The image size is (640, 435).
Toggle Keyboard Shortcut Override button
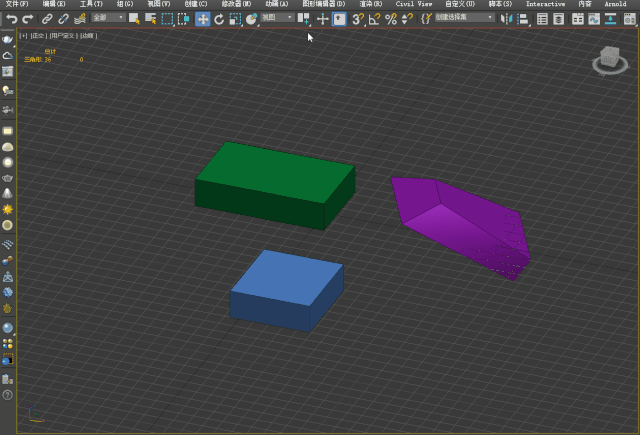339,19
